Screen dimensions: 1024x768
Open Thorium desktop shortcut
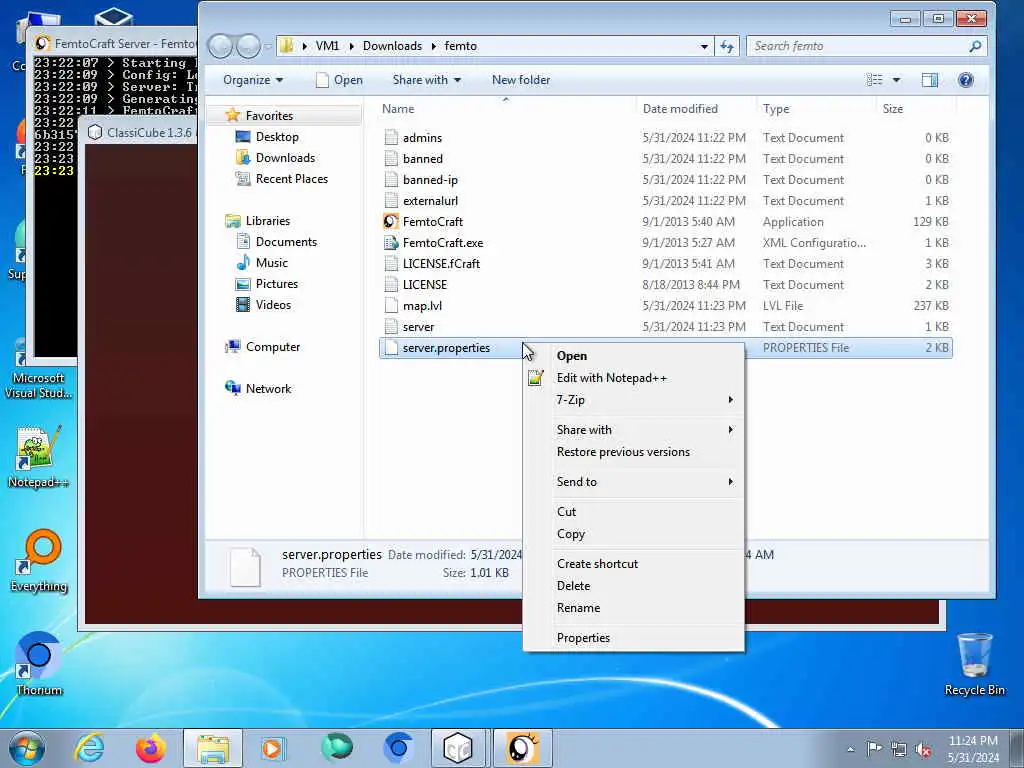[39, 664]
